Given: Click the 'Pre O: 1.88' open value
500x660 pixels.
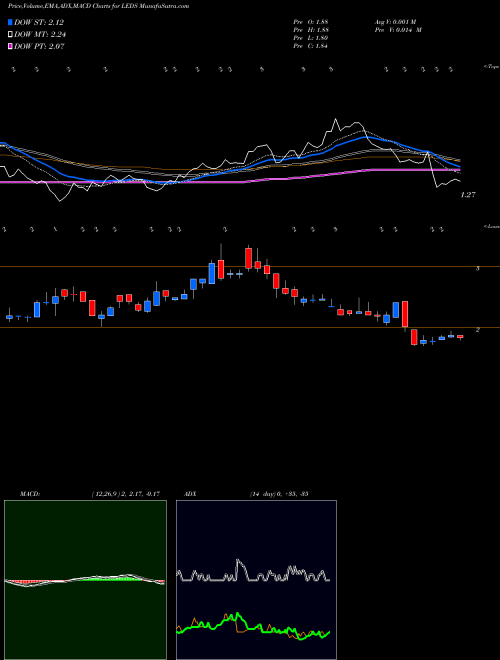Looking at the screenshot, I should pos(311,21).
